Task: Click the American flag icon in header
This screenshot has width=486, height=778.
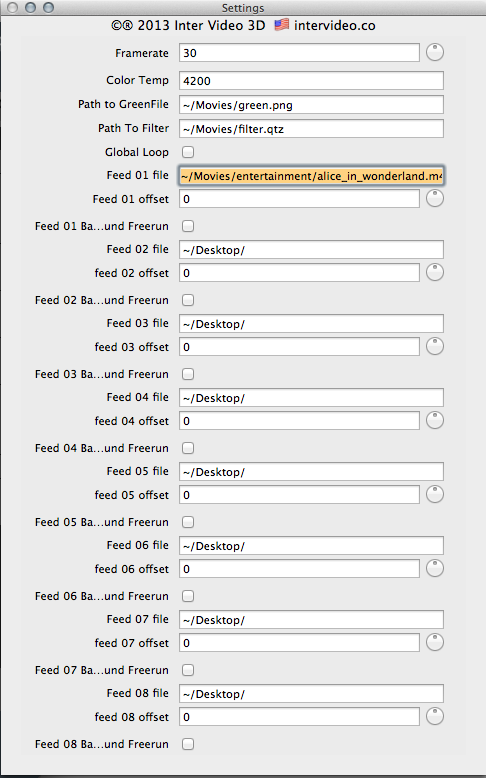Action: (281, 25)
